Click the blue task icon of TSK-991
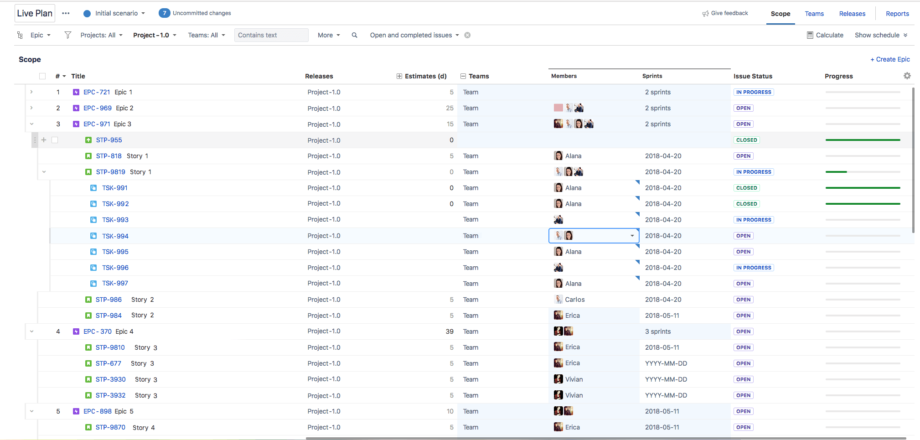 (x=93, y=188)
